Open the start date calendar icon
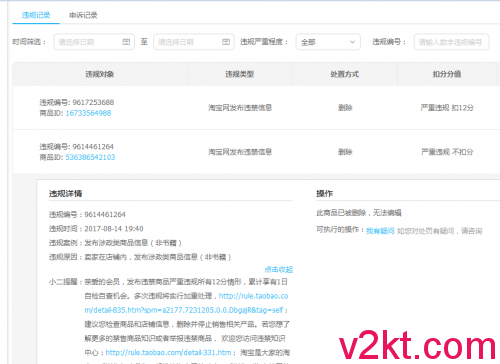The width and height of the screenshot is (500, 364). pyautogui.click(x=126, y=42)
